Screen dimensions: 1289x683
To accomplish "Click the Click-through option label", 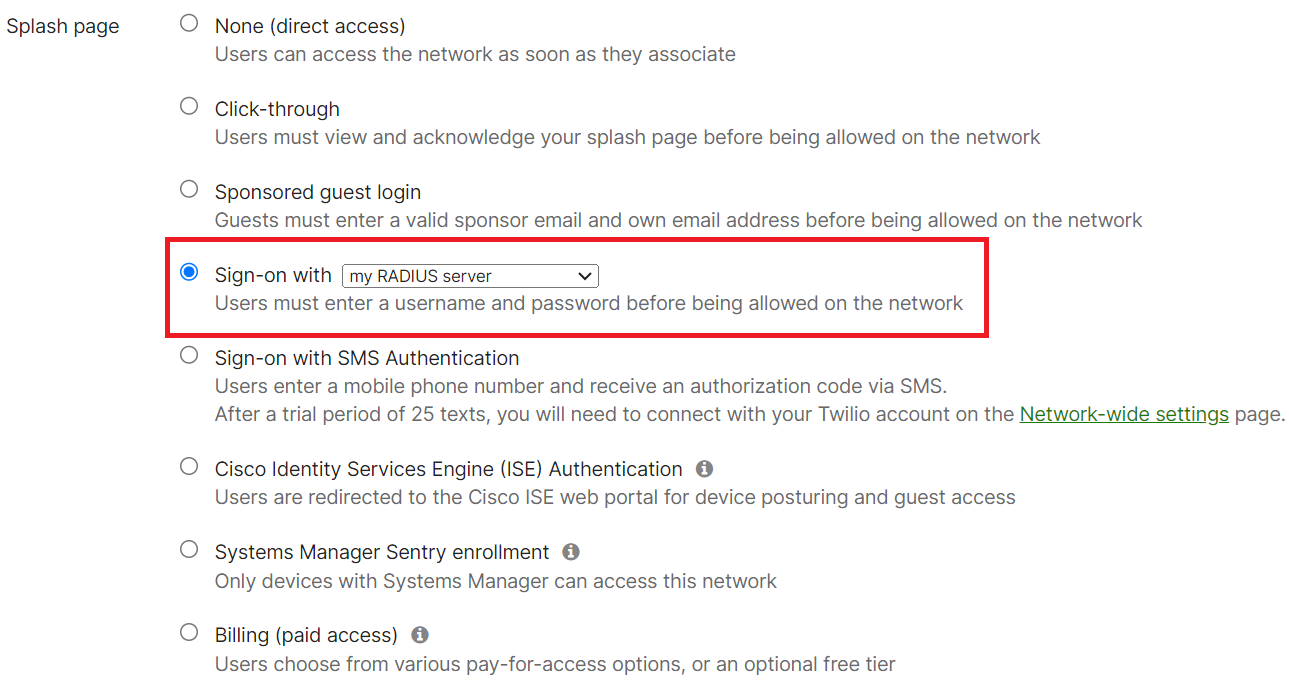I will point(277,109).
